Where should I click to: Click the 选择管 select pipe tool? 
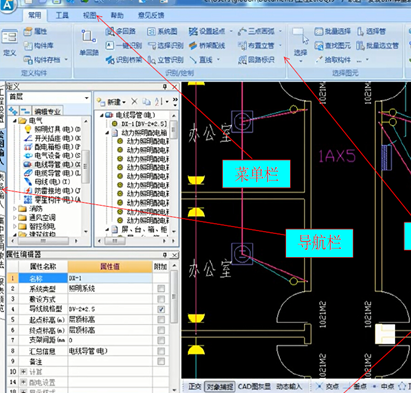(371, 31)
